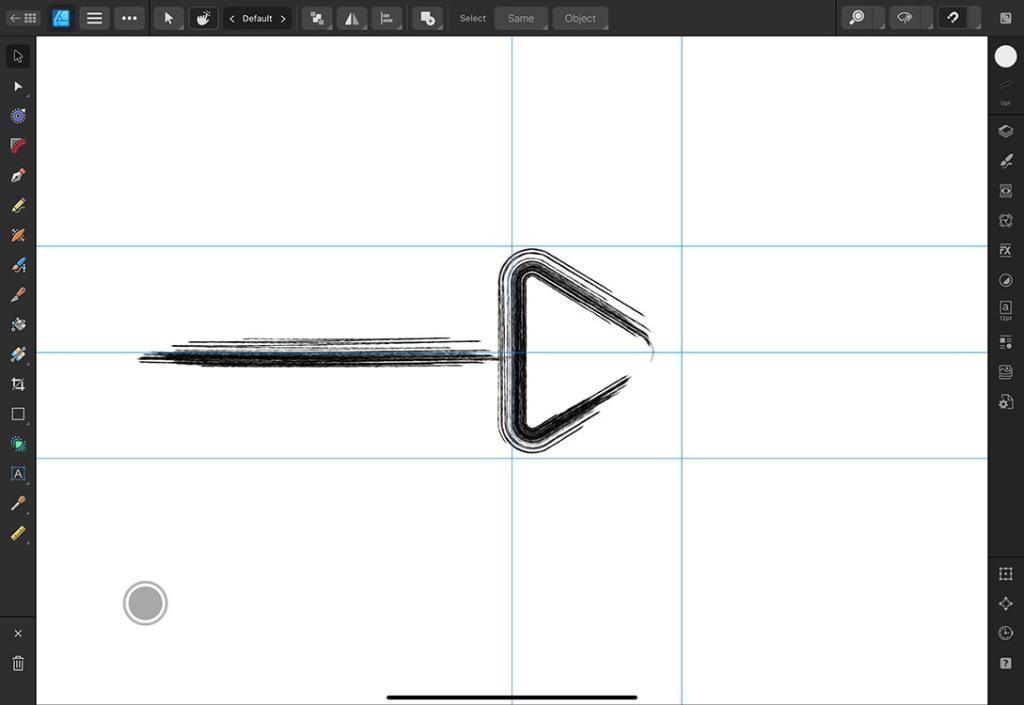Toggle the interface visibility top-right button
This screenshot has height=705, width=1024.
(1006, 18)
